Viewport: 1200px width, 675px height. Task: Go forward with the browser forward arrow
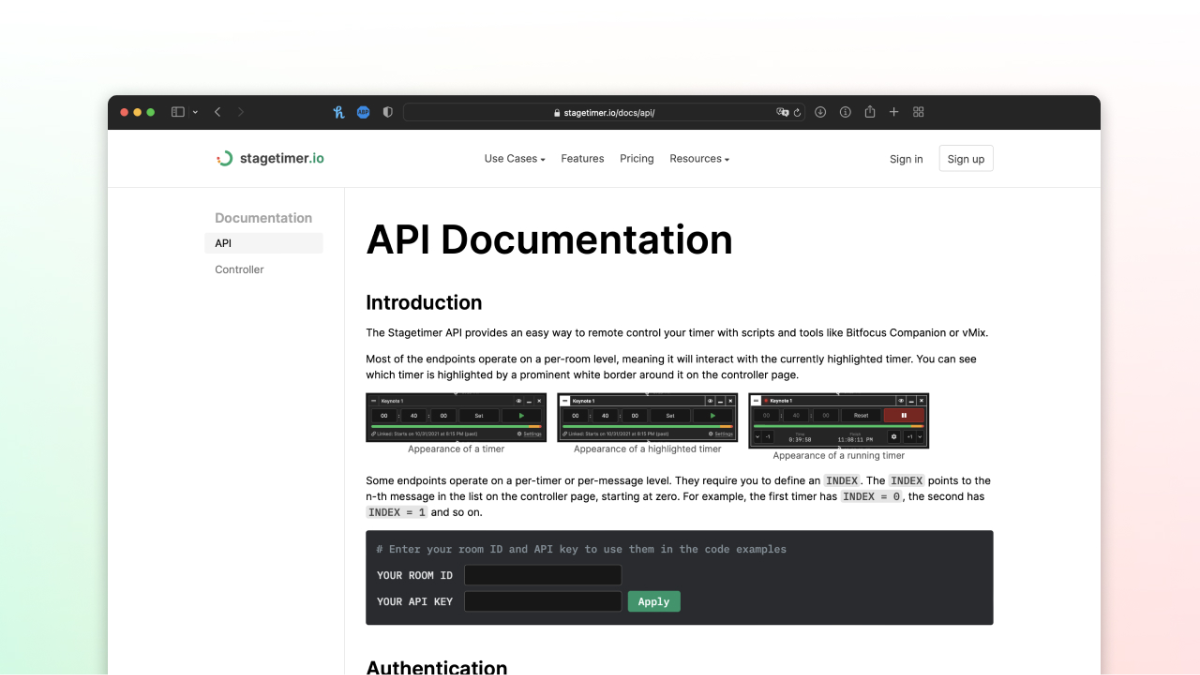[x=241, y=112]
